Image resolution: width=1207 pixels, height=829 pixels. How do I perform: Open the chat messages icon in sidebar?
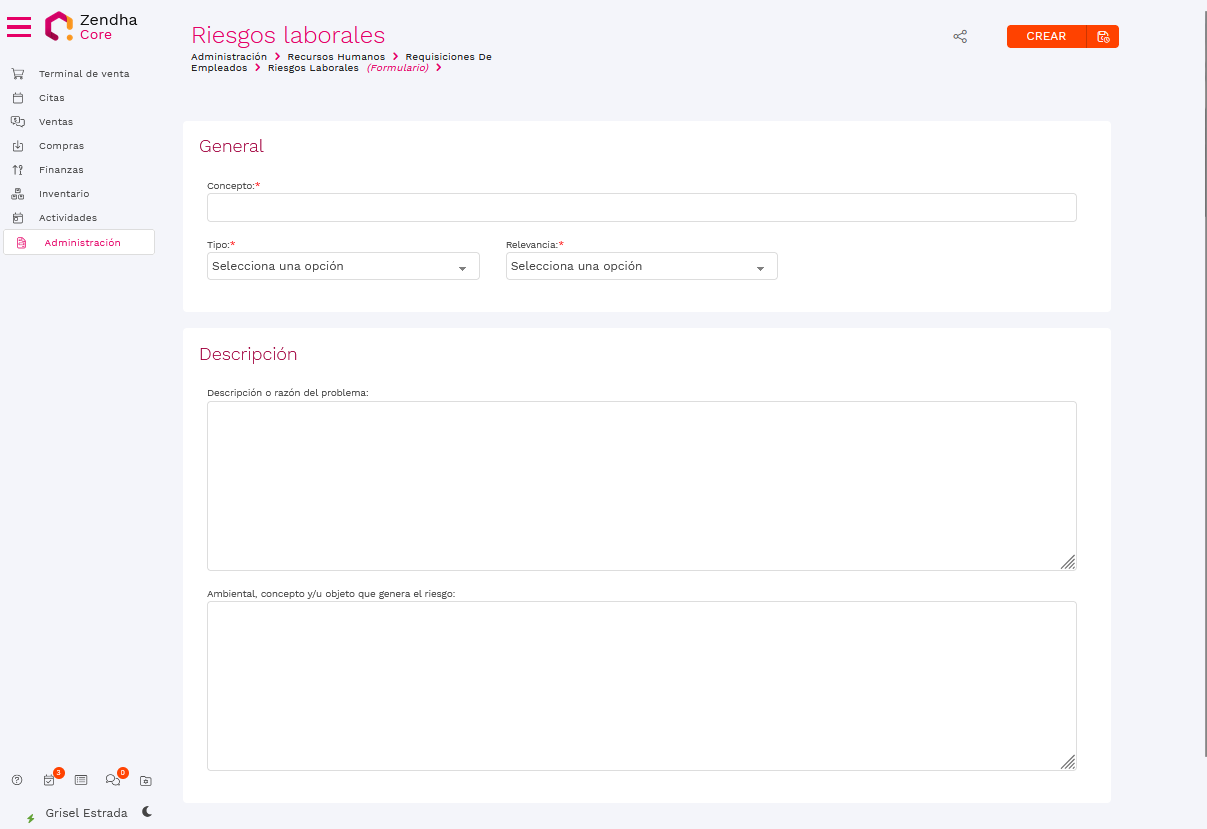(113, 780)
